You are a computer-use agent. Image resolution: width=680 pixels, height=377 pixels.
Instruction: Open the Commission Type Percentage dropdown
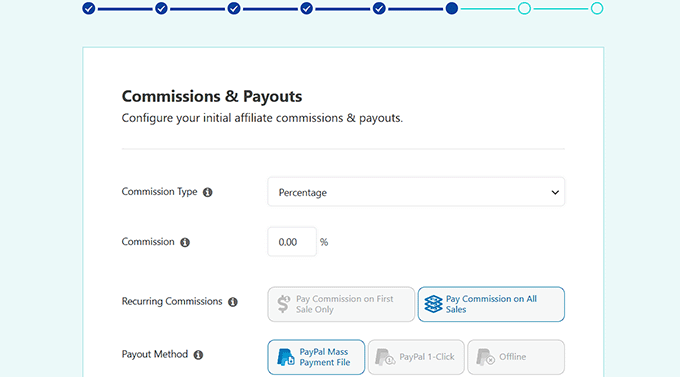pyautogui.click(x=416, y=192)
